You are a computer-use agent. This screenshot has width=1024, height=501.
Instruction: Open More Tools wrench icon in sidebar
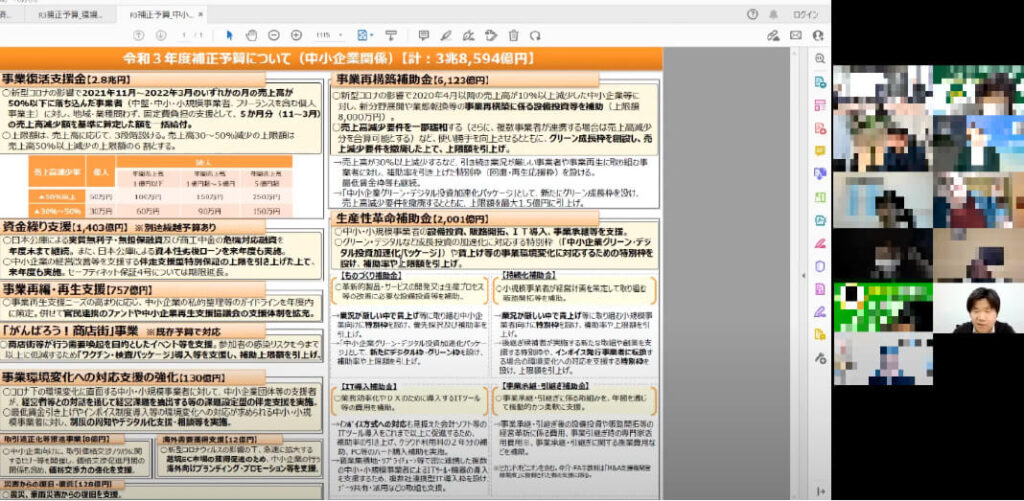pyautogui.click(x=820, y=358)
